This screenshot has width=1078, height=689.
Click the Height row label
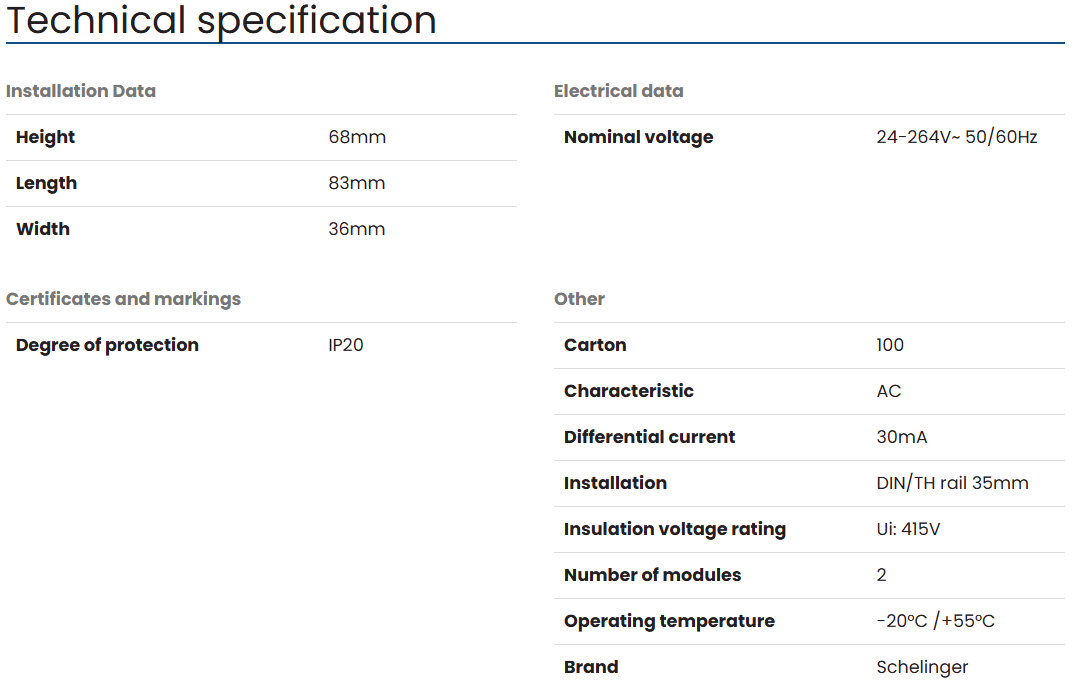(45, 138)
